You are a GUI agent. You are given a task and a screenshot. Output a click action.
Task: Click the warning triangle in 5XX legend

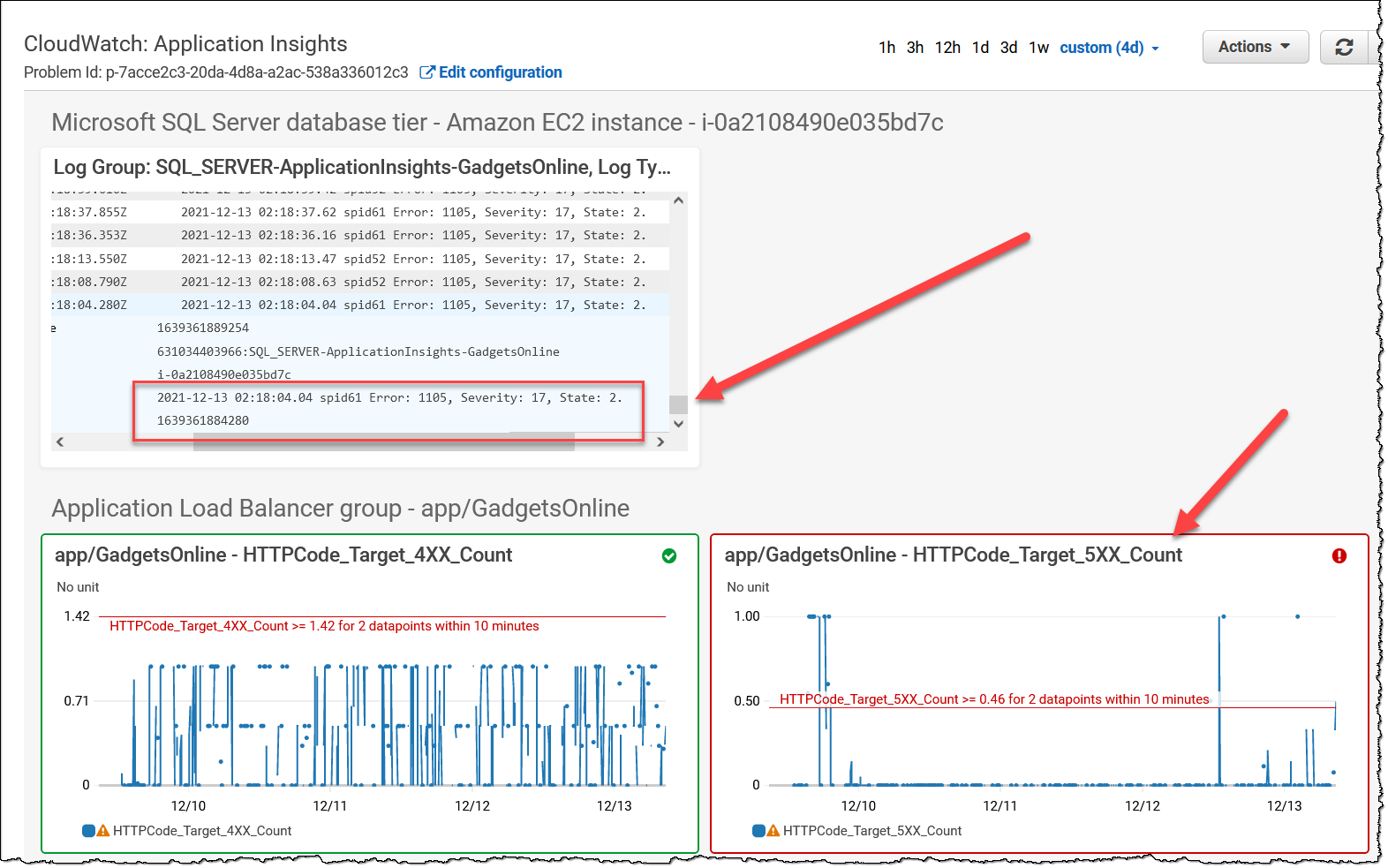pyautogui.click(x=773, y=831)
